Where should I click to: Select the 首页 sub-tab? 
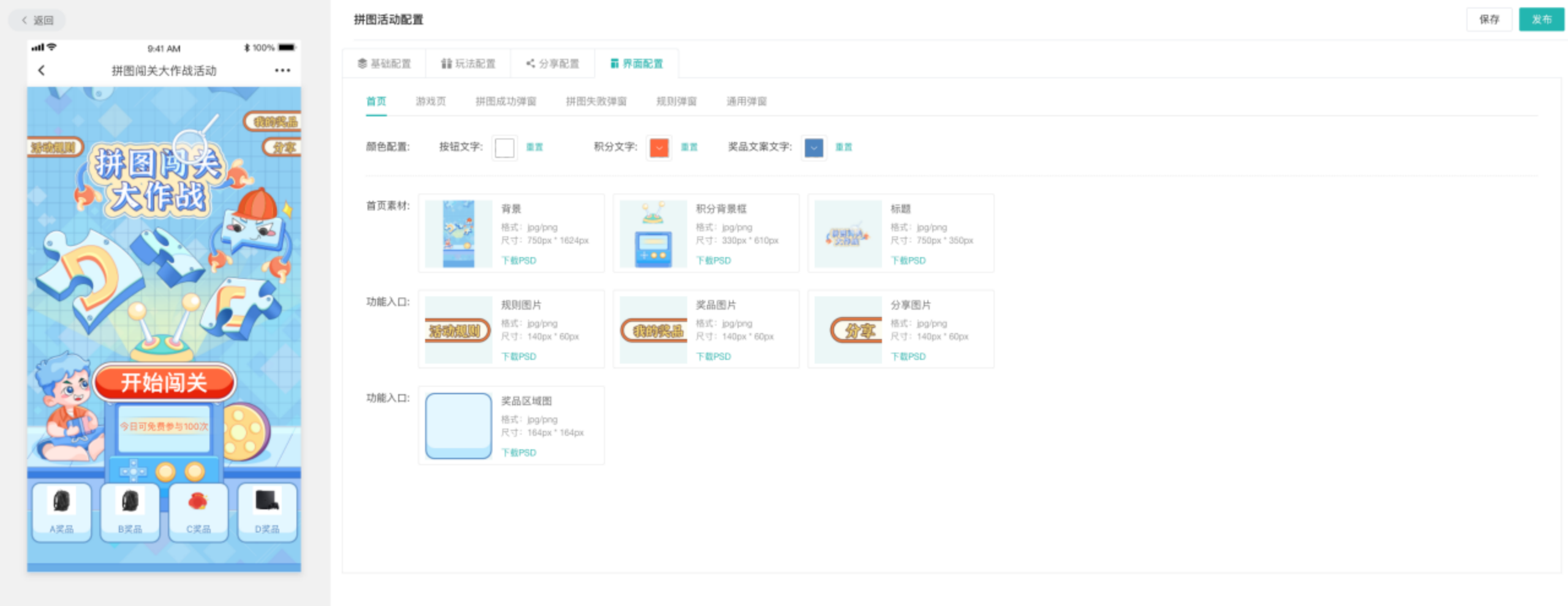[x=376, y=101]
